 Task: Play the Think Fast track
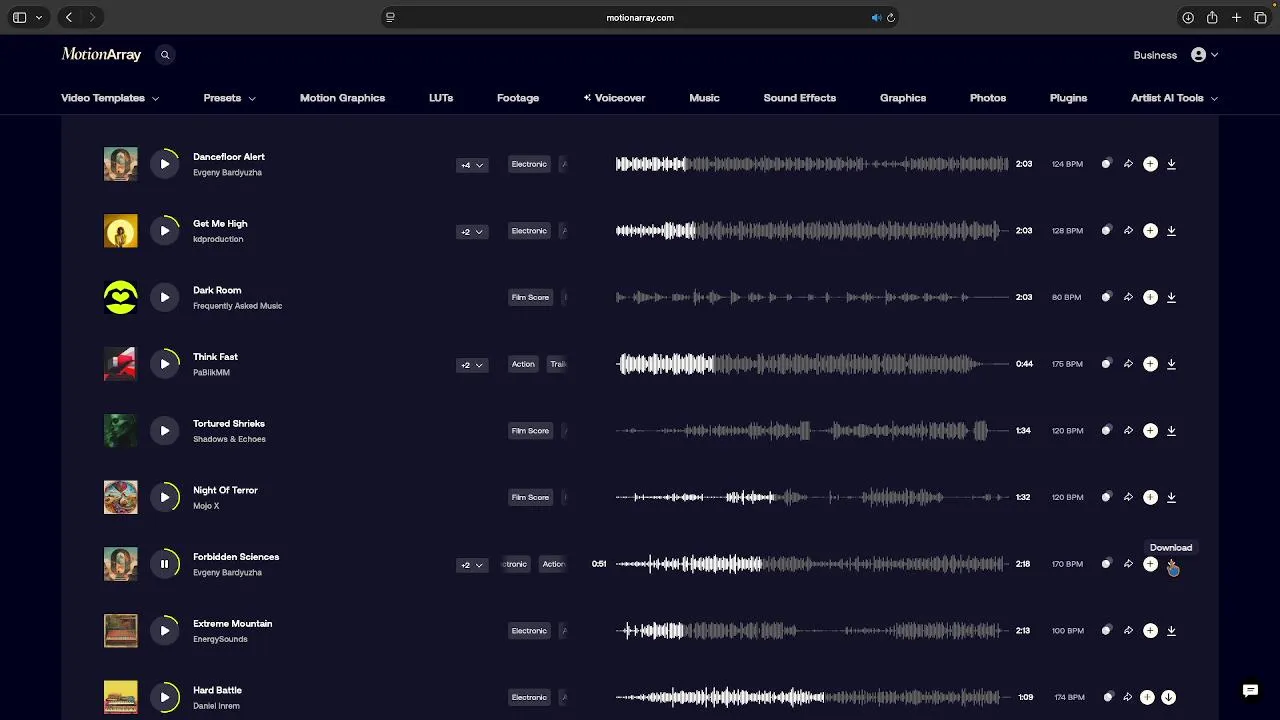[165, 364]
